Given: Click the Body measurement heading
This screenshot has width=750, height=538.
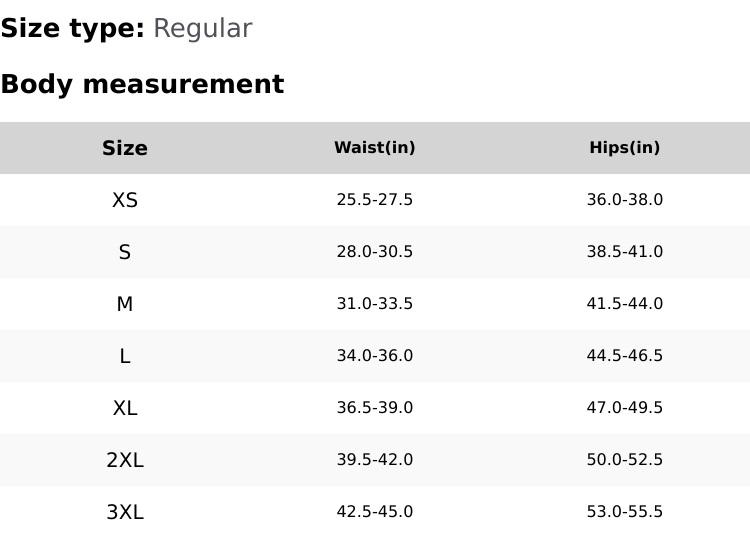Looking at the screenshot, I should 142,84.
